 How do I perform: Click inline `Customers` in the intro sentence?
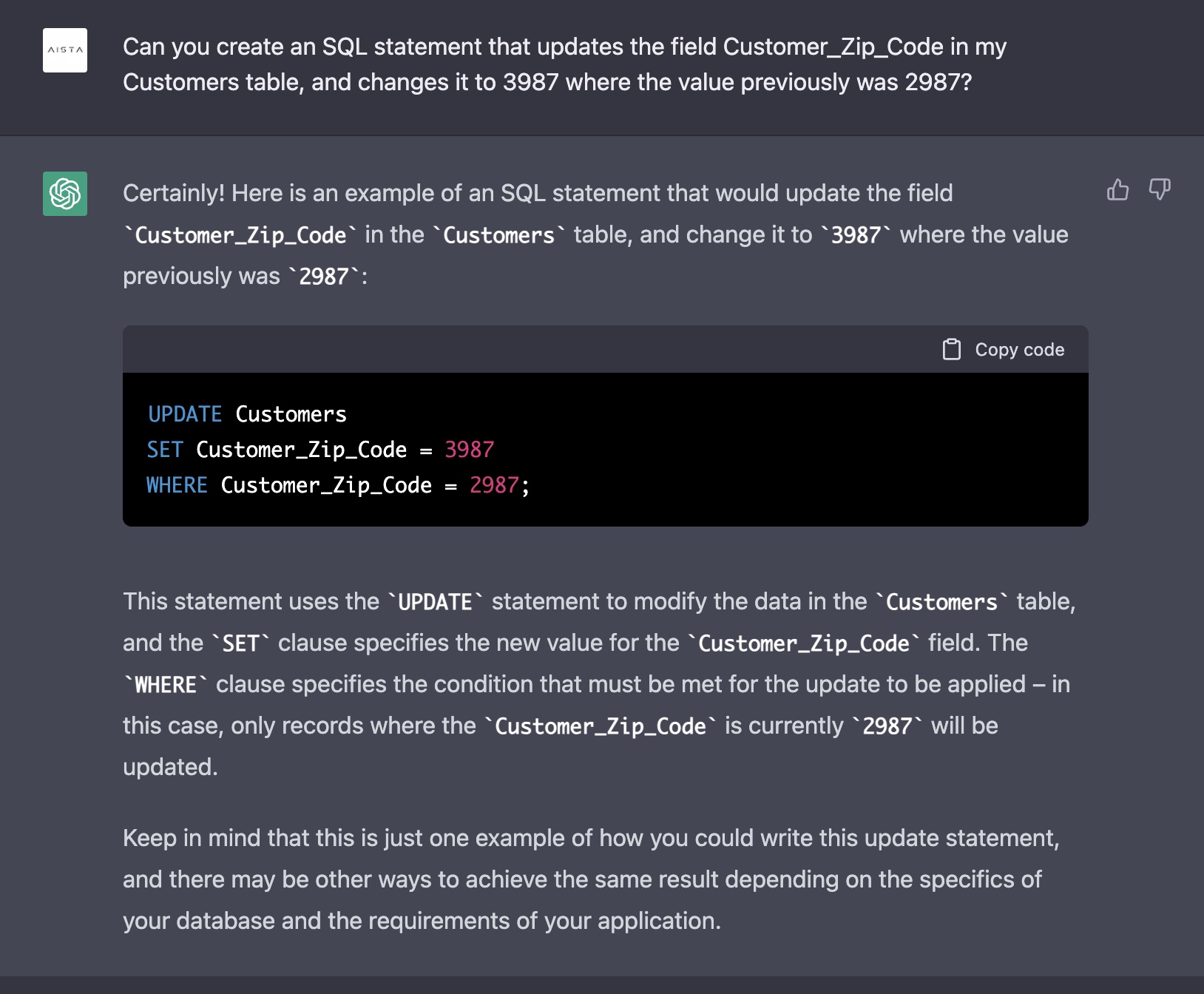coord(498,235)
